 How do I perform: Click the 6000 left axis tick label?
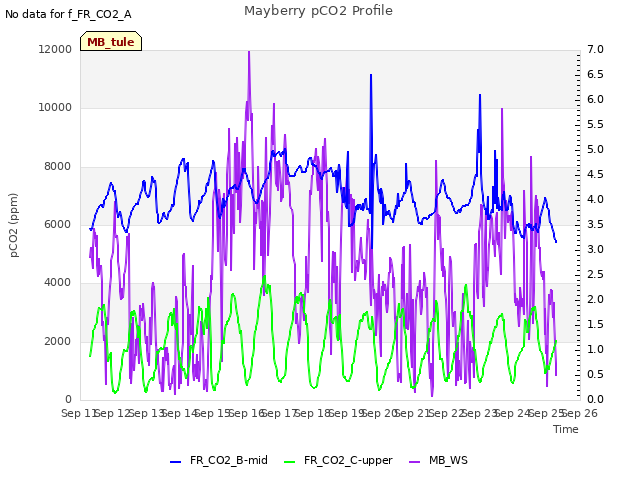58,224
